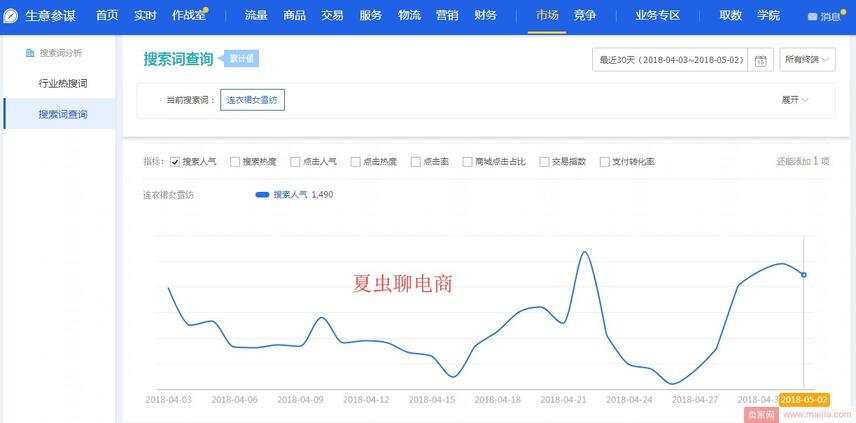Image resolution: width=856 pixels, height=423 pixels.
Task: Click the 搜索词分析 sidebar section icon
Action: coord(29,52)
